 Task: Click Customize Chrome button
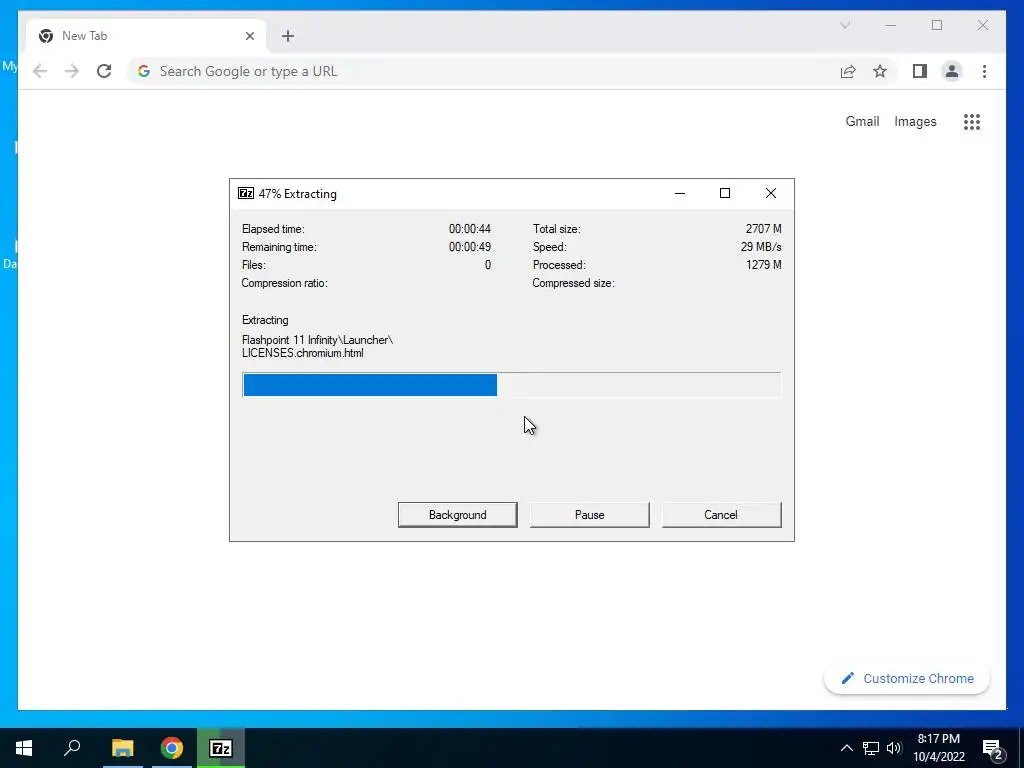click(x=907, y=679)
